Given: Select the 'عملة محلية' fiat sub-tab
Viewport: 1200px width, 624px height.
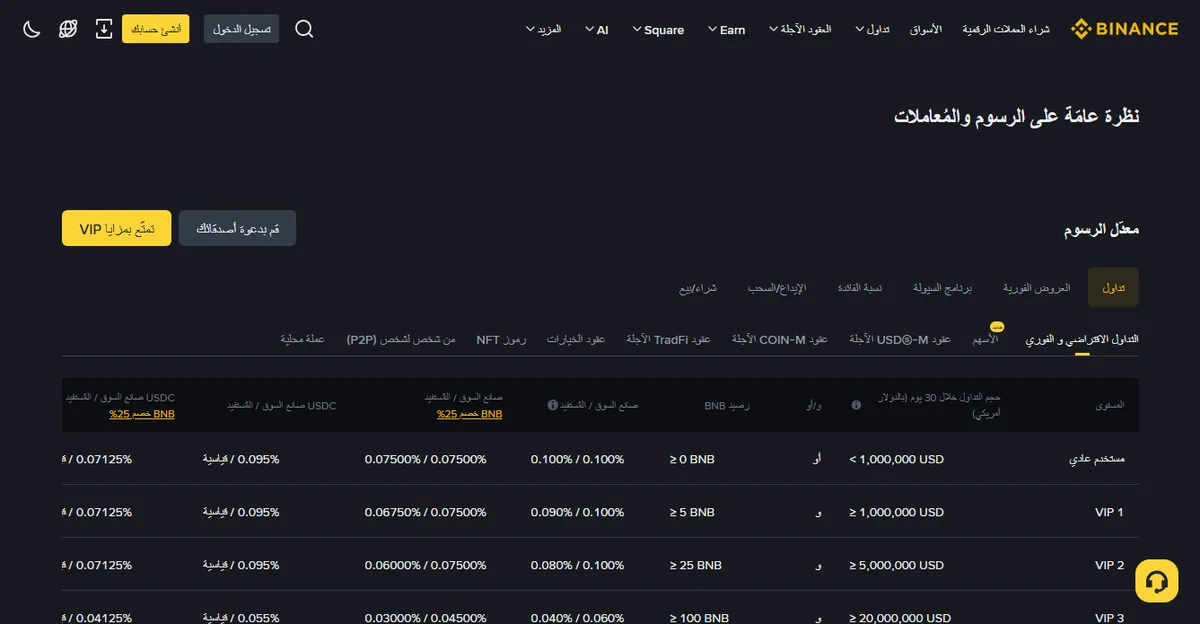Looking at the screenshot, I should pos(303,340).
